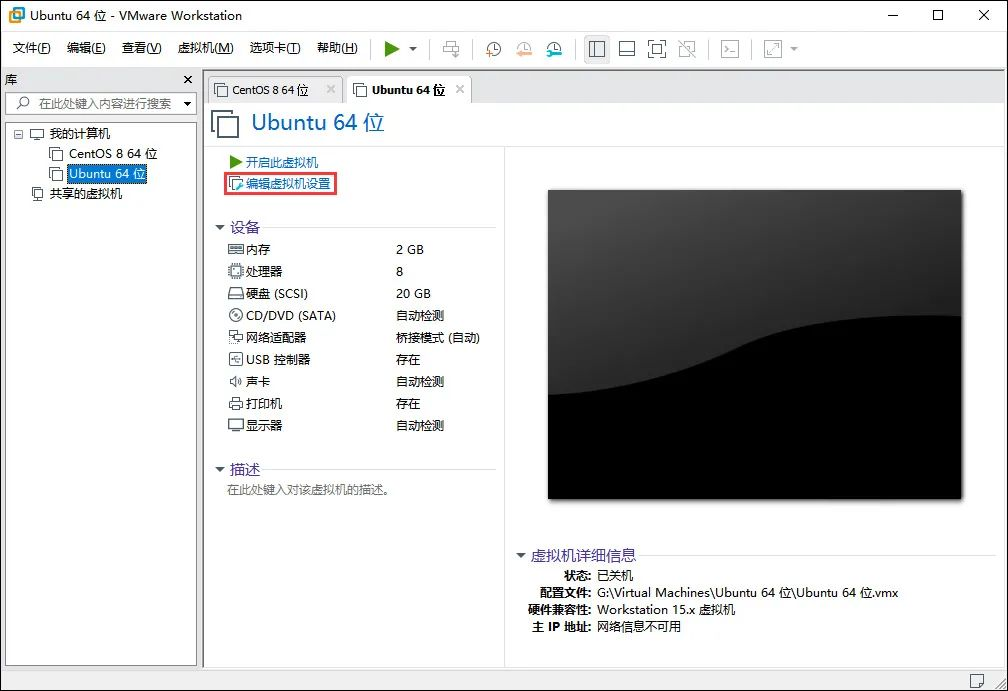Click the 处理器 processor device icon
Image resolution: width=1008 pixels, height=691 pixels.
coord(235,271)
